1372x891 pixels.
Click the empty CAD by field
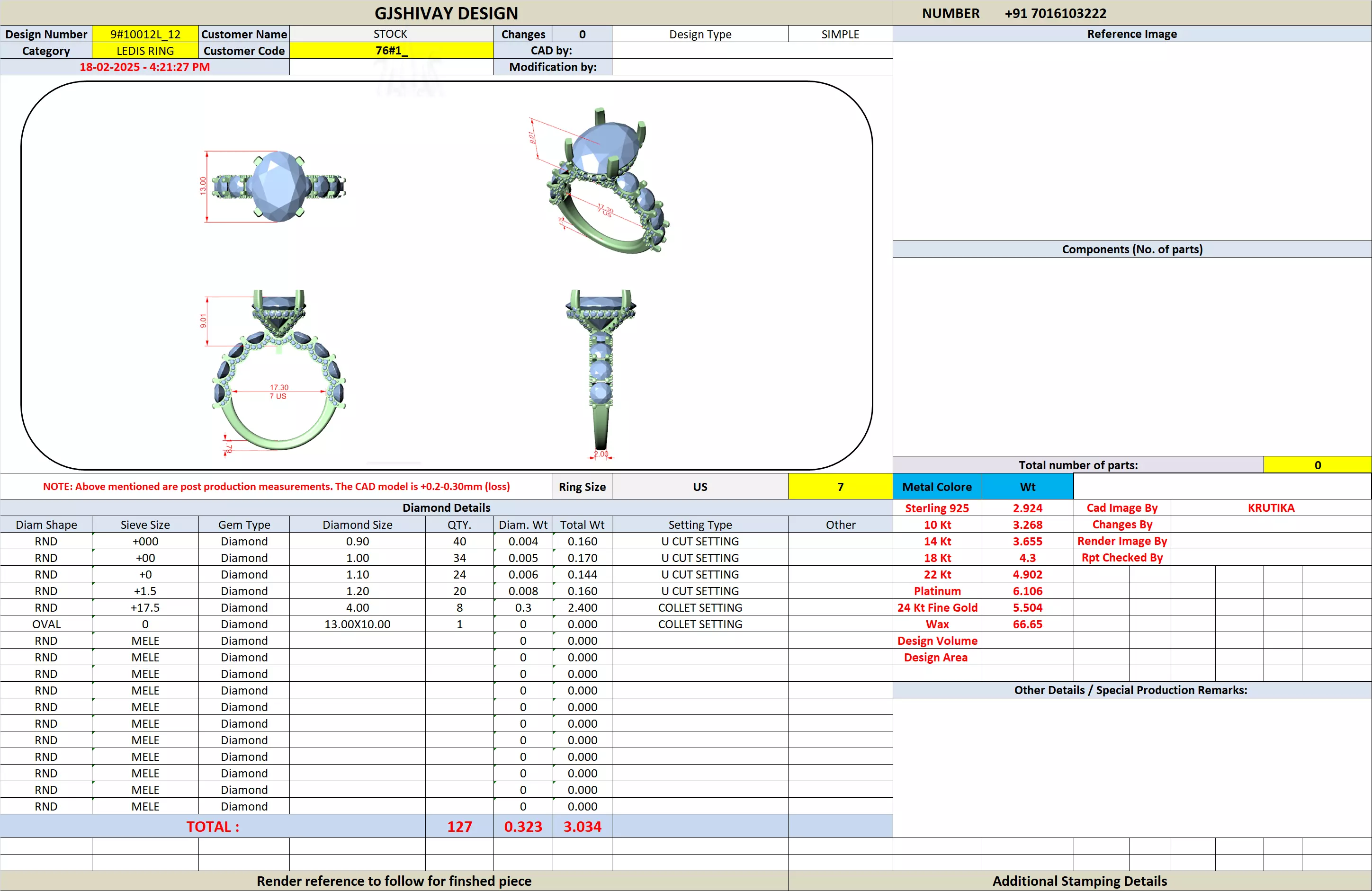tap(752, 51)
